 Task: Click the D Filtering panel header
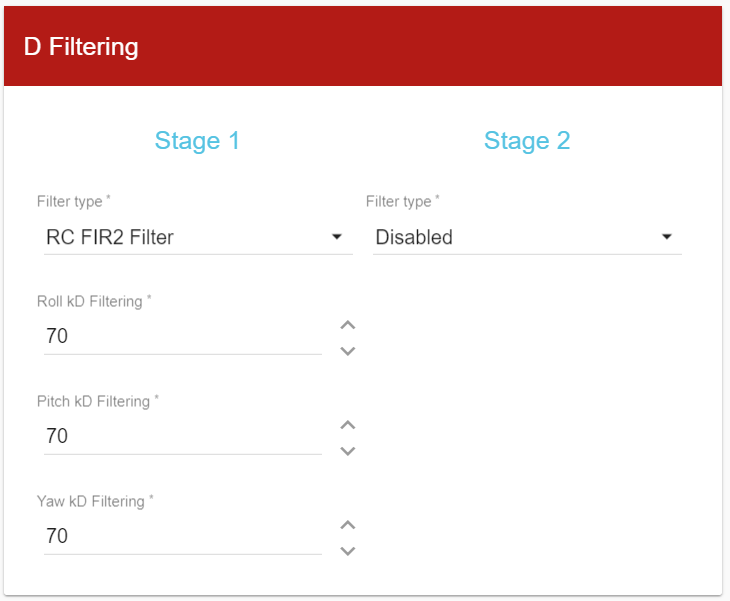point(362,46)
